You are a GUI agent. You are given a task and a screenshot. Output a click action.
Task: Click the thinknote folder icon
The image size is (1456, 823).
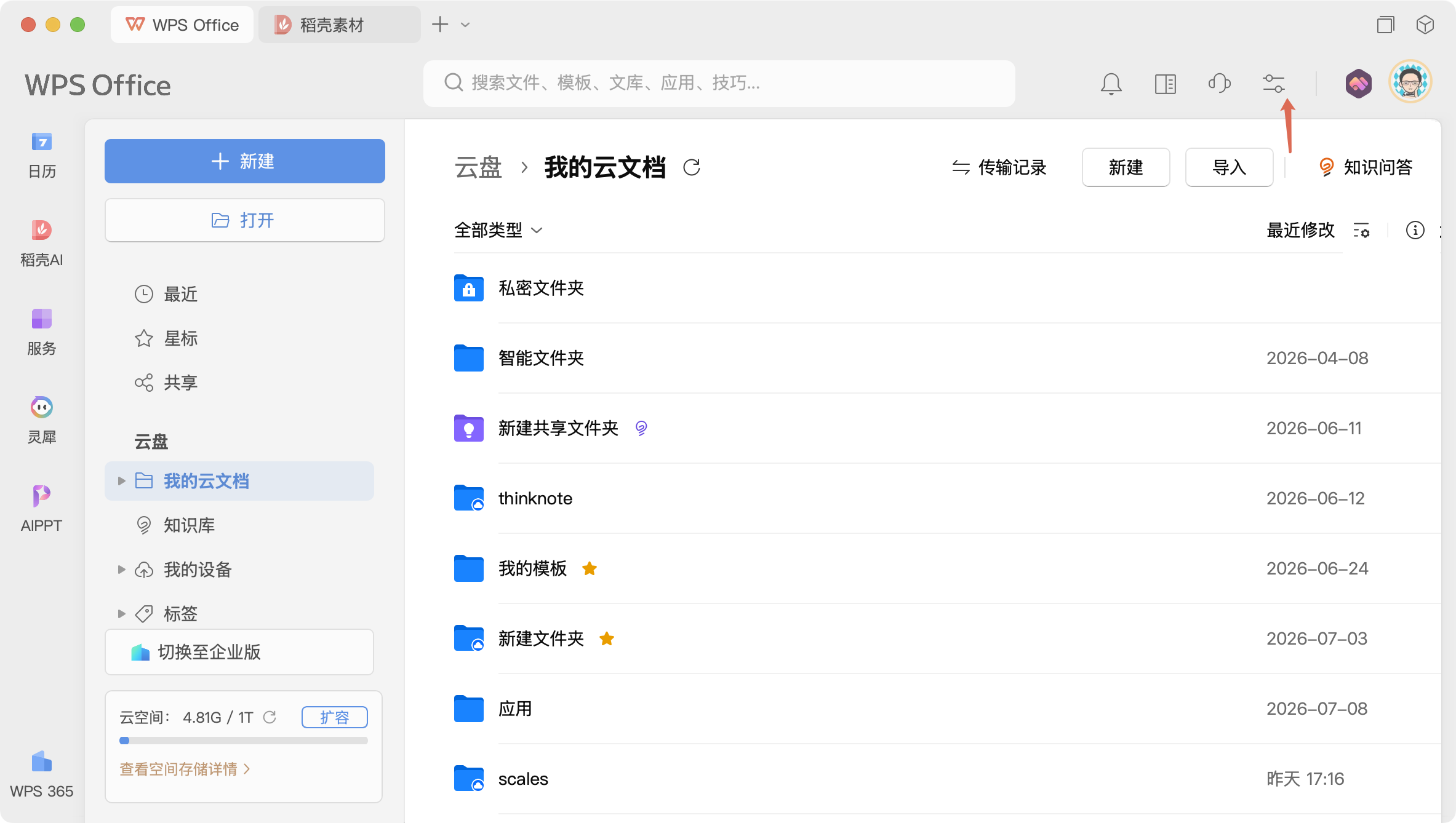[469, 498]
